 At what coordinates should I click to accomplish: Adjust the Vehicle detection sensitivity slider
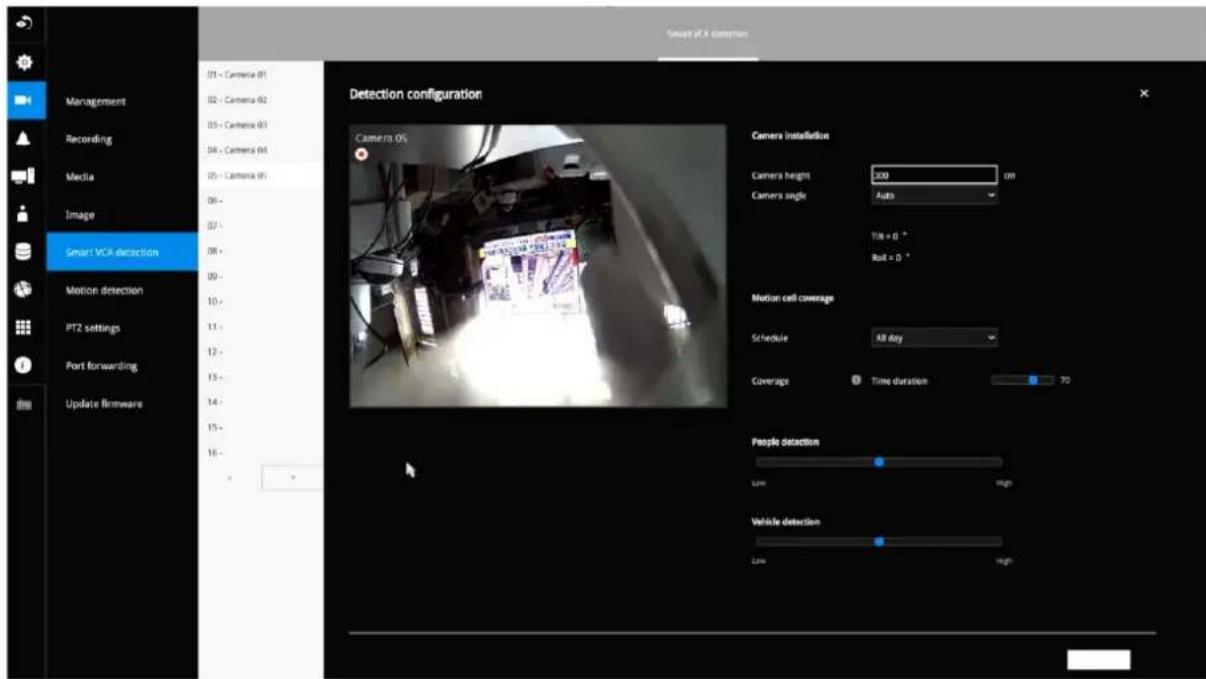pyautogui.click(x=878, y=541)
